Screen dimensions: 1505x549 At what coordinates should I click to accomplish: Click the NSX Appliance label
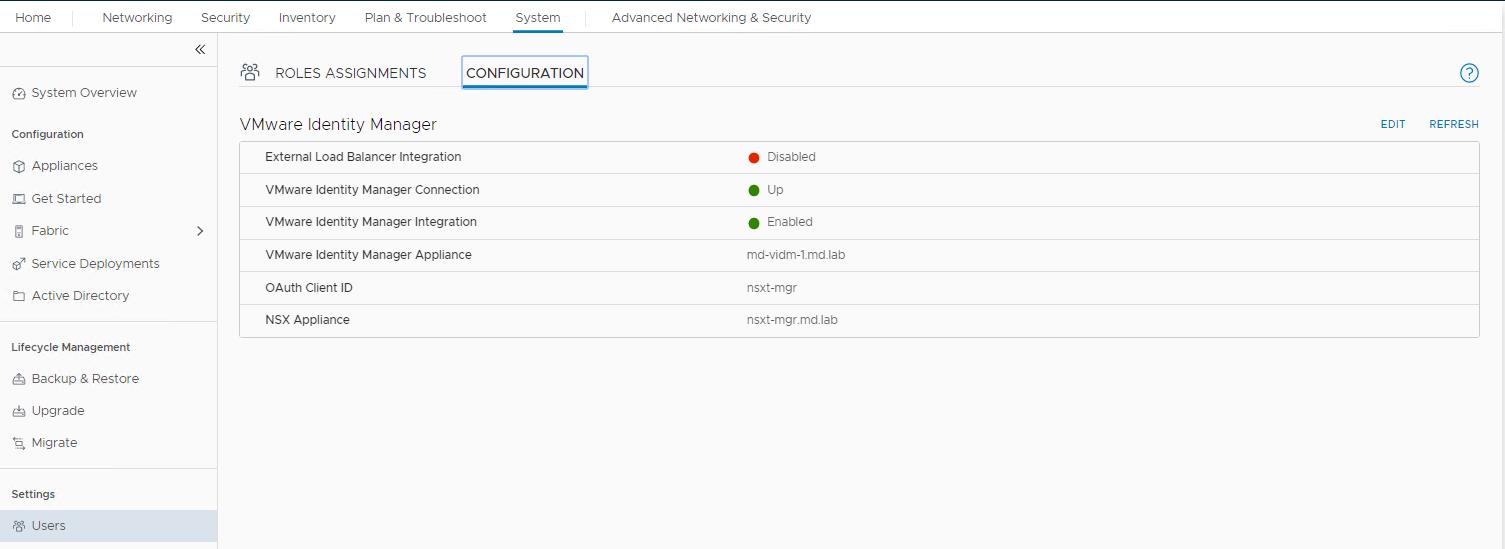(307, 320)
